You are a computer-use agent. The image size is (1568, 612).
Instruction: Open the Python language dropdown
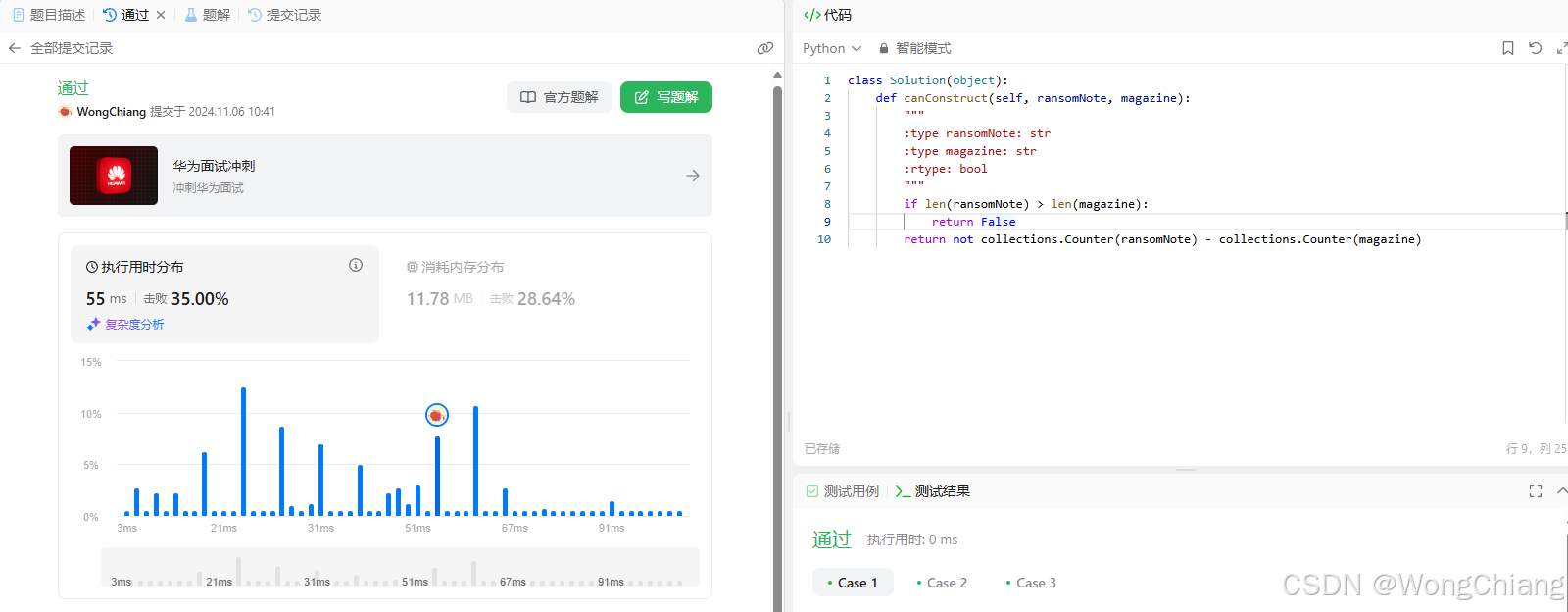click(832, 48)
